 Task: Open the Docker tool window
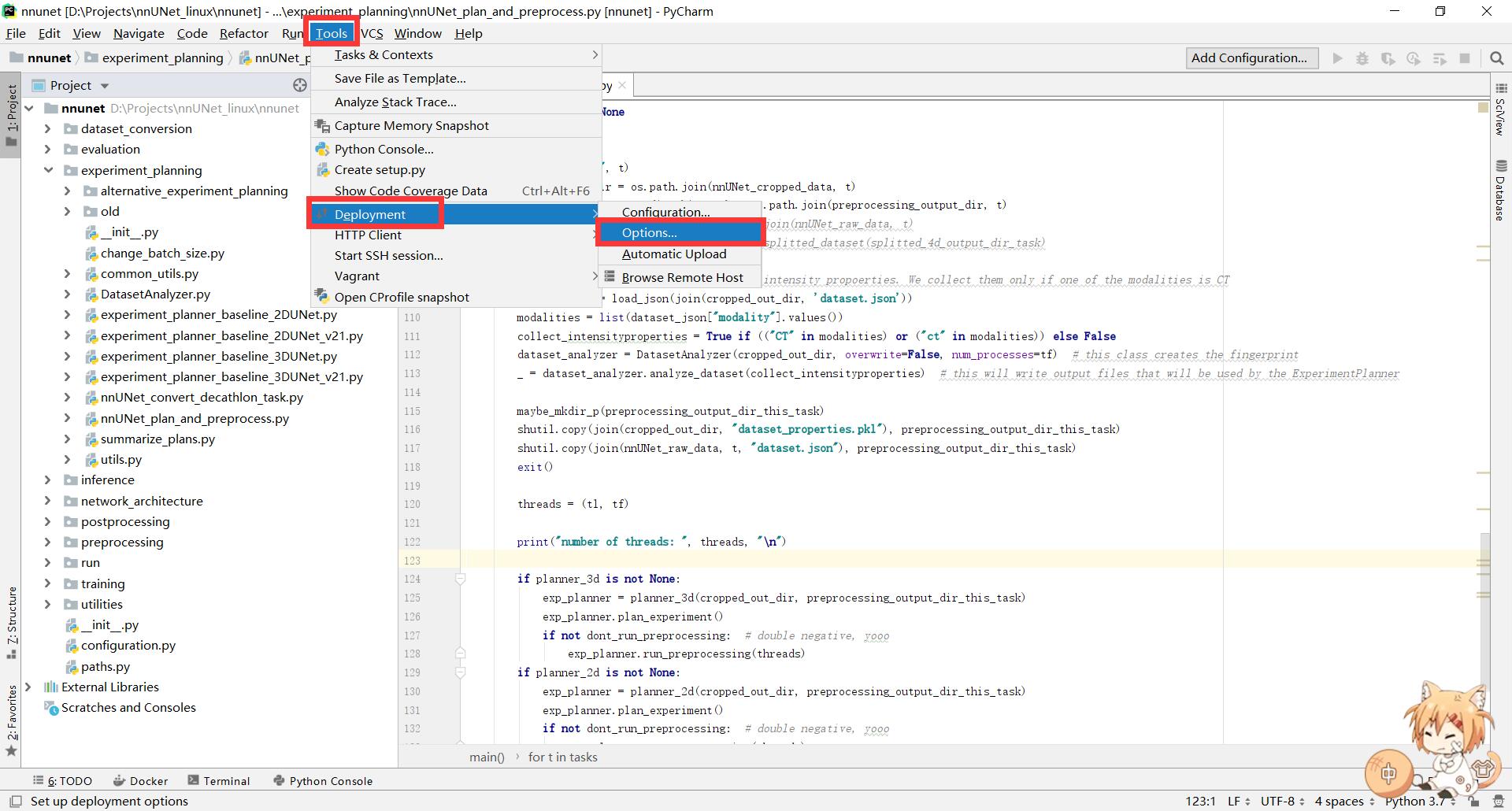(x=140, y=781)
